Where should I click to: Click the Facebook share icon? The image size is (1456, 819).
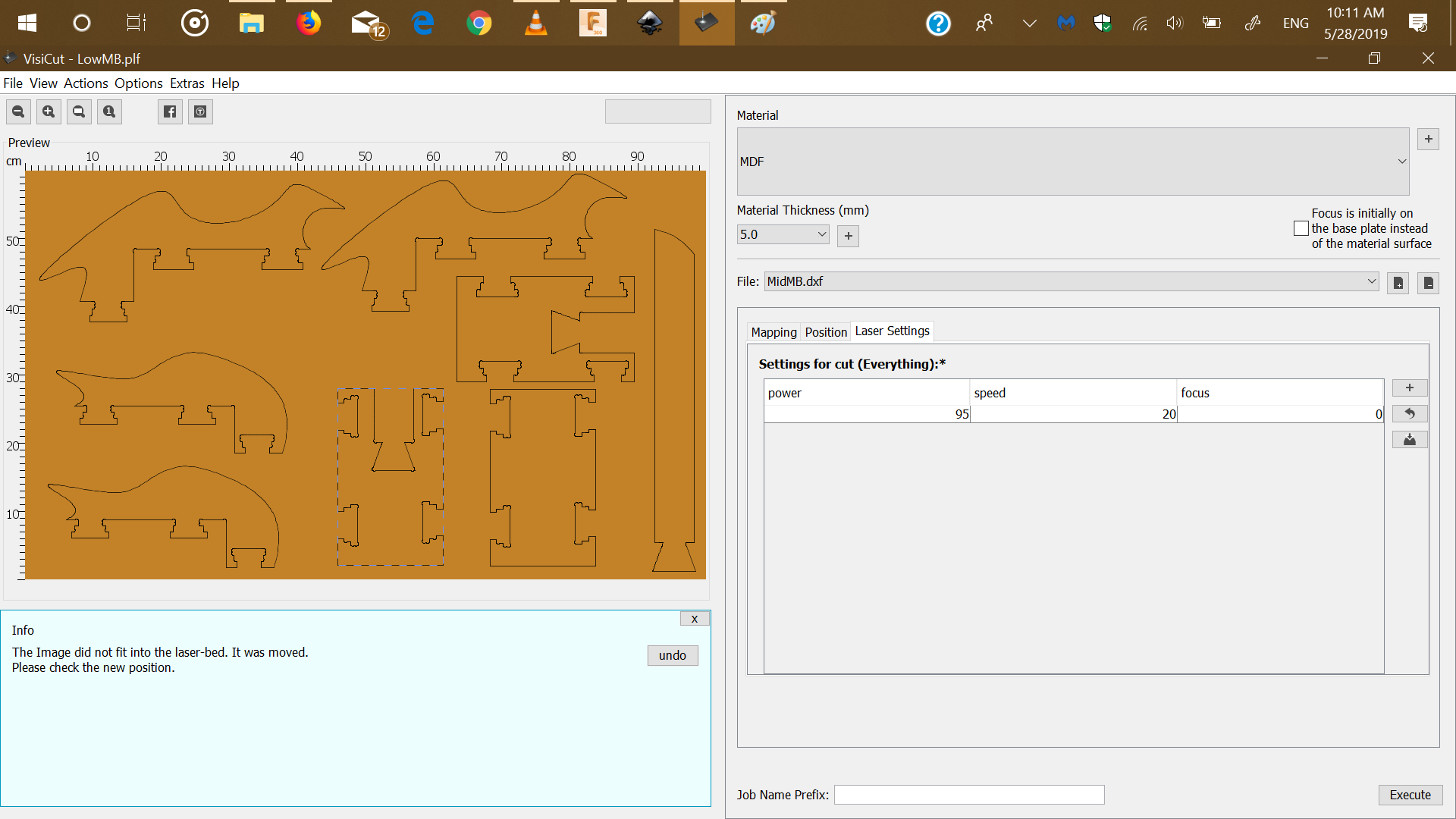170,112
